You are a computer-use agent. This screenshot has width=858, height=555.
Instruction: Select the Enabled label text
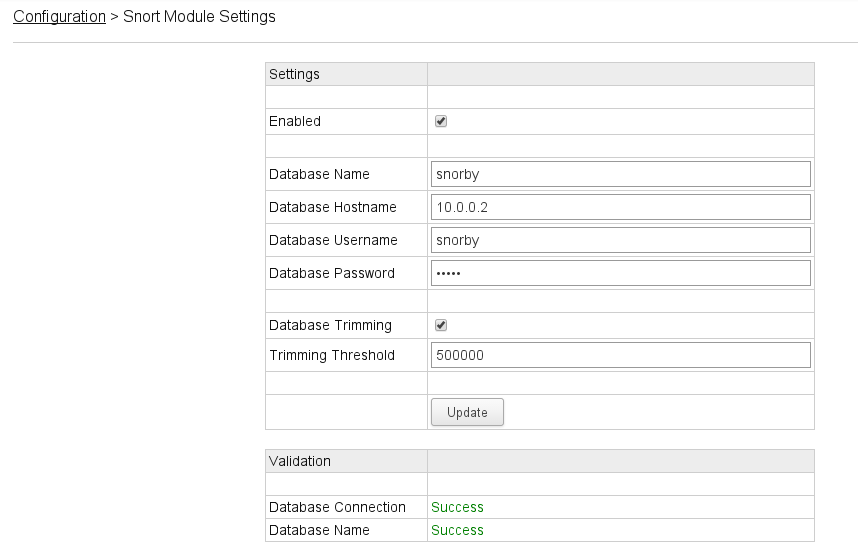295,121
